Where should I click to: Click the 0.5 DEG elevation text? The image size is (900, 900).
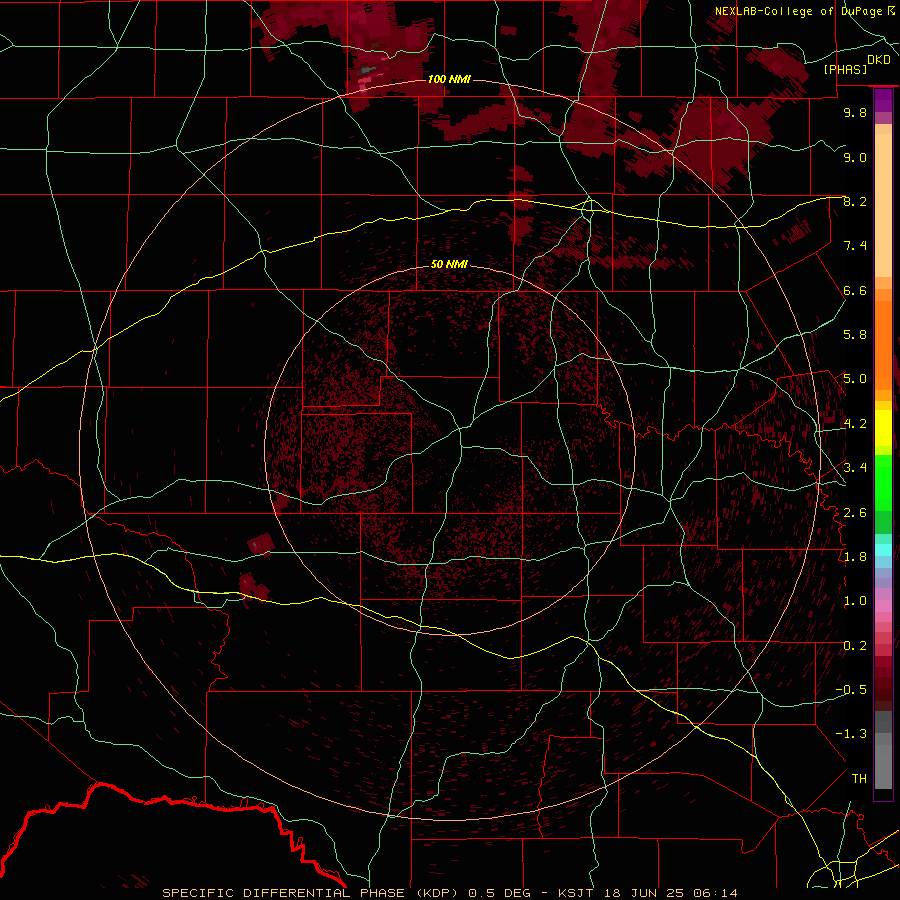point(500,893)
